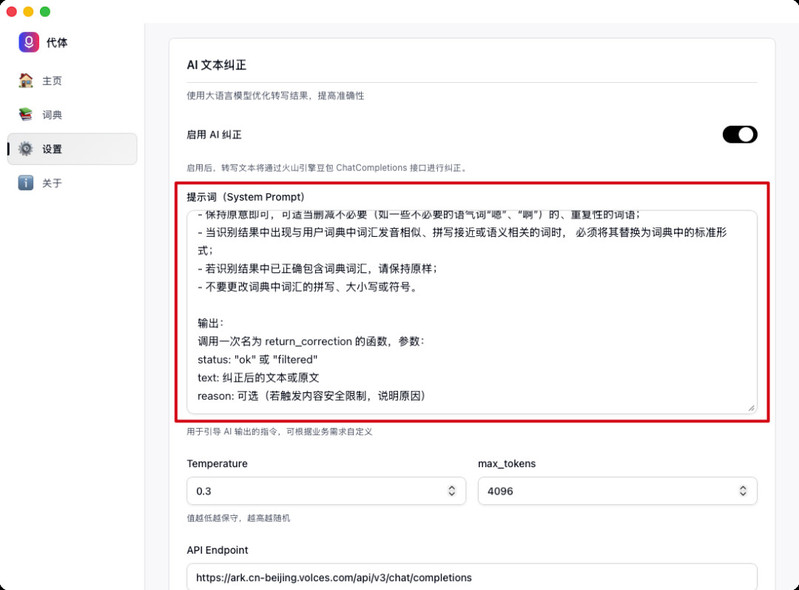The width and height of the screenshot is (799, 590).
Task: Minimize the window with the yellow button
Action: point(28,11)
